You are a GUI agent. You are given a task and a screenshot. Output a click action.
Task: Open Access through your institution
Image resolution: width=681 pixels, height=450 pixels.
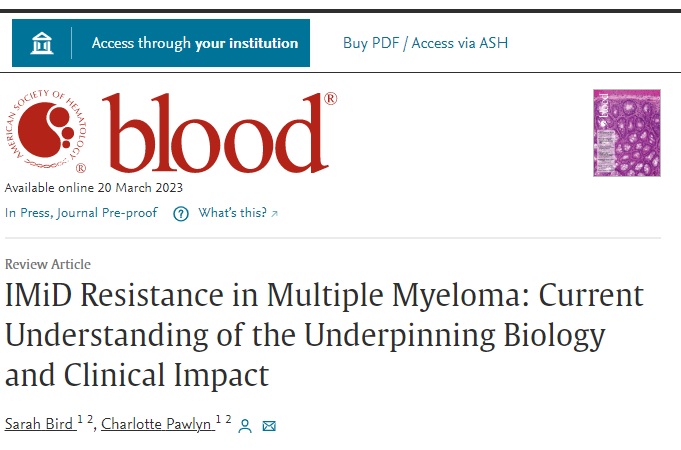194,43
